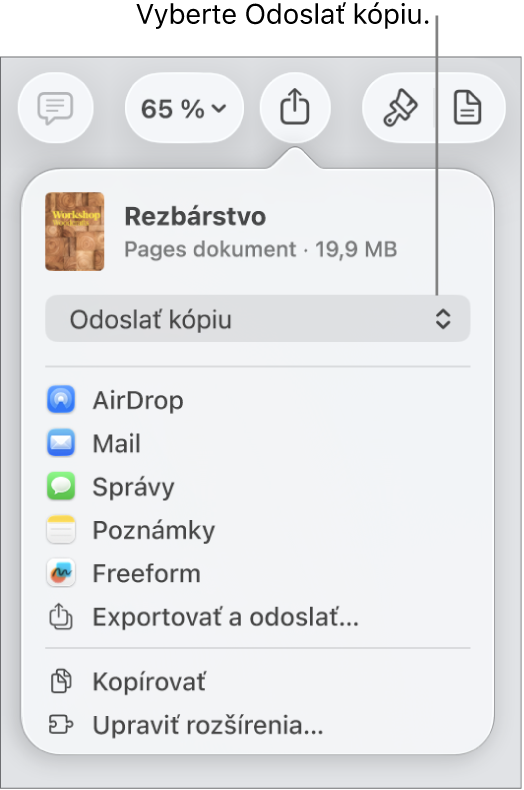
Task: Click the Share toolbar icon
Action: [x=295, y=107]
